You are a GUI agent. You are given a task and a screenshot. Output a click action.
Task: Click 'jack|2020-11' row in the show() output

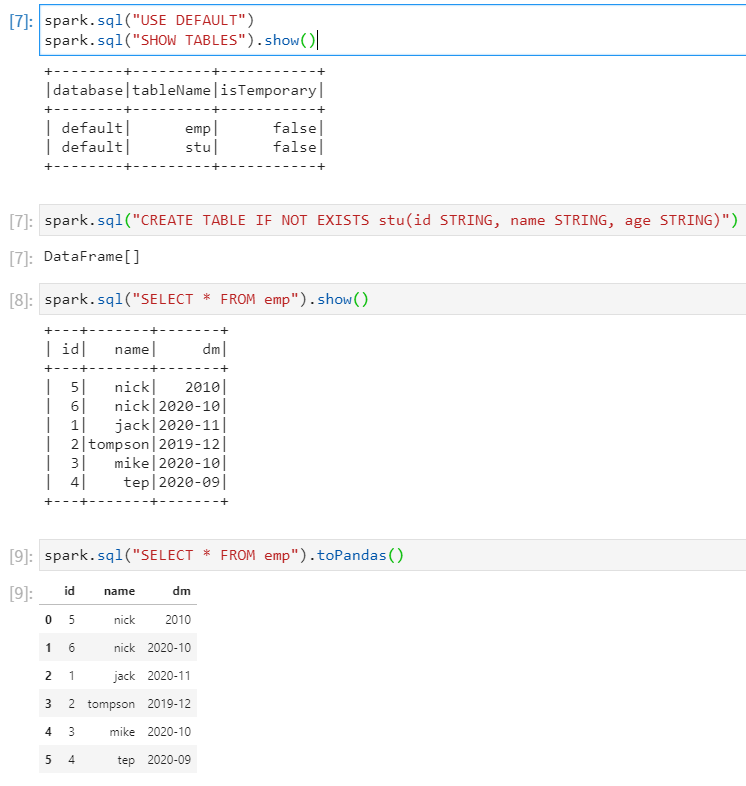coord(136,425)
